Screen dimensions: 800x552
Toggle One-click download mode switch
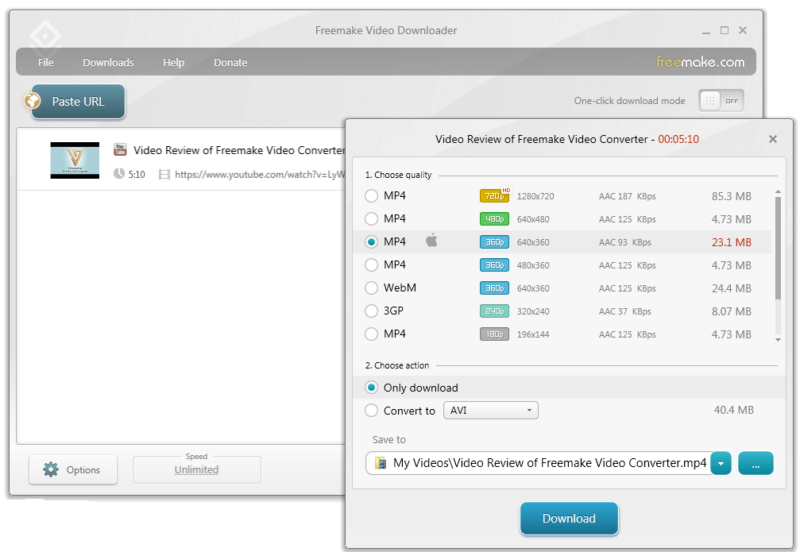721,101
